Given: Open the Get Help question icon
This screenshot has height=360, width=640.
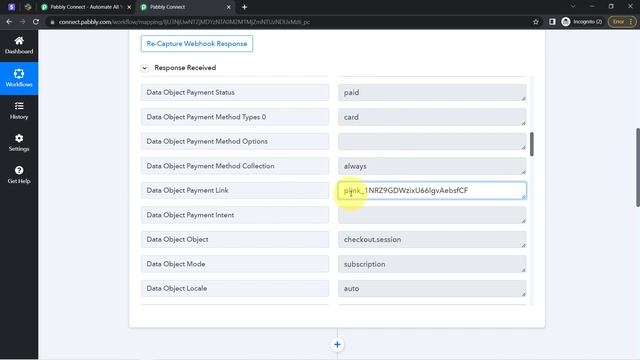Looking at the screenshot, I should pyautogui.click(x=19, y=170).
